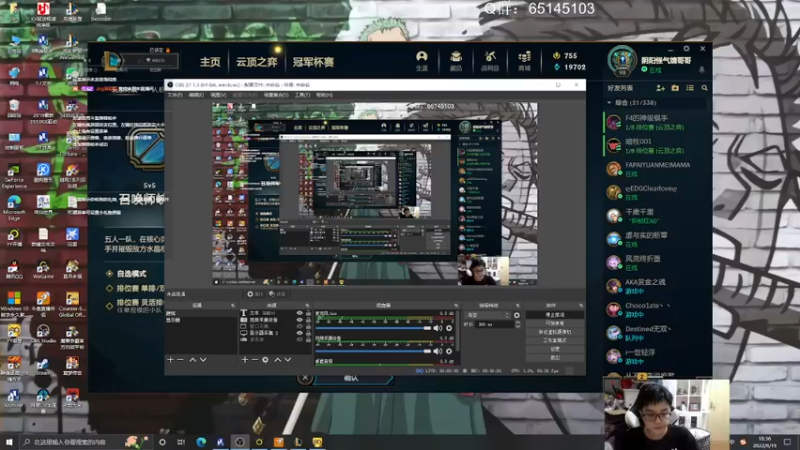Viewport: 800px width, 450px height.
Task: Mute the first mixer audio channel
Action: click(438, 328)
